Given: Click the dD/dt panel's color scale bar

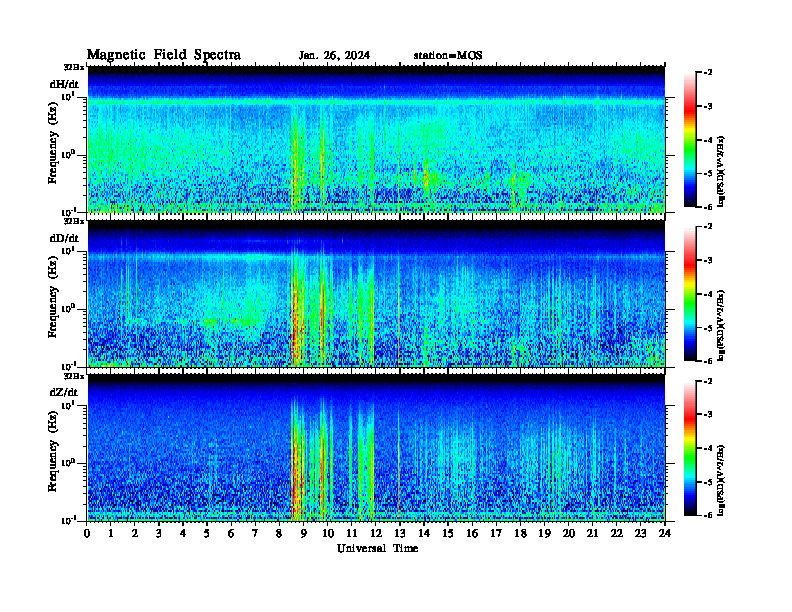Looking at the screenshot, I should (690, 294).
